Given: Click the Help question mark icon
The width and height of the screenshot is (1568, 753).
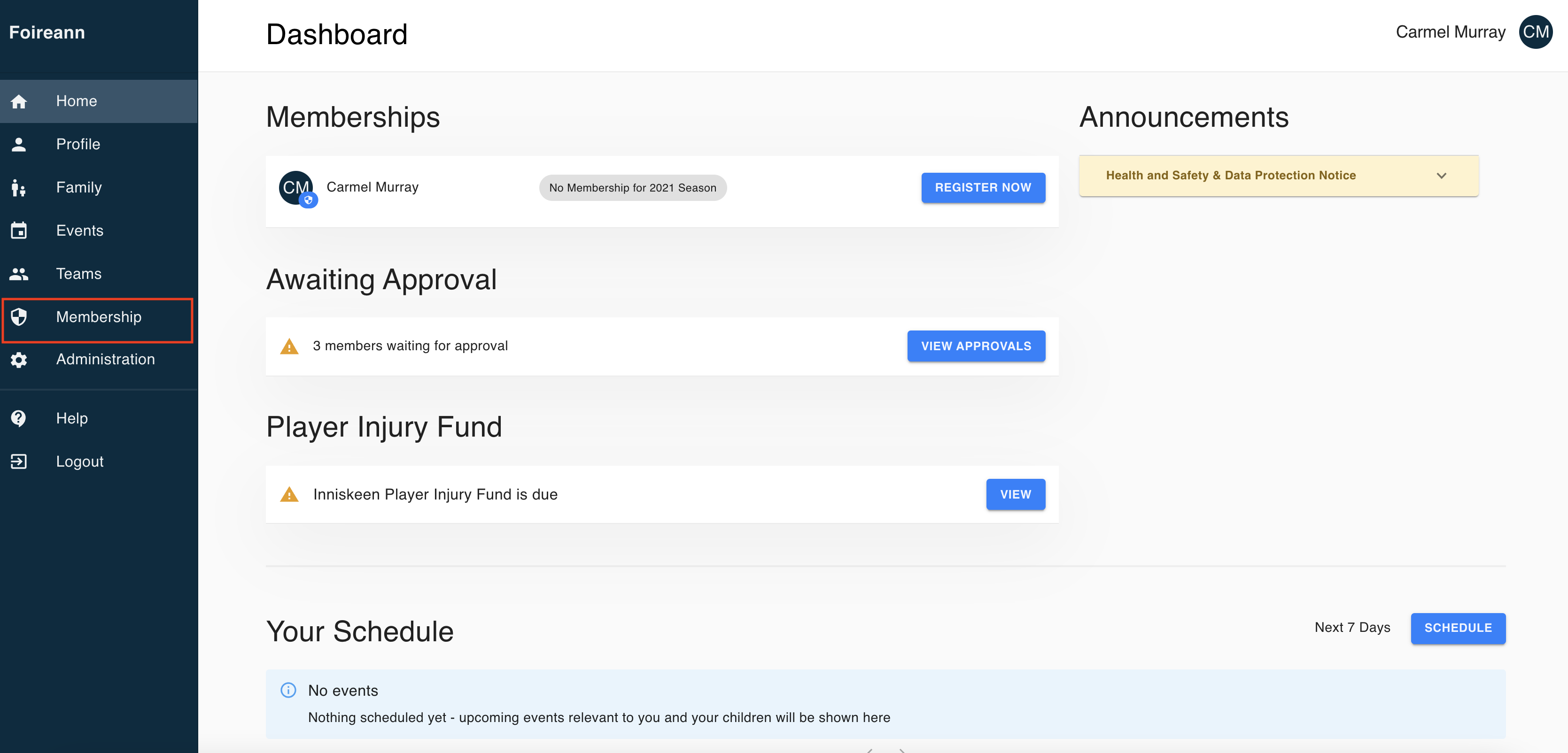Looking at the screenshot, I should [19, 418].
